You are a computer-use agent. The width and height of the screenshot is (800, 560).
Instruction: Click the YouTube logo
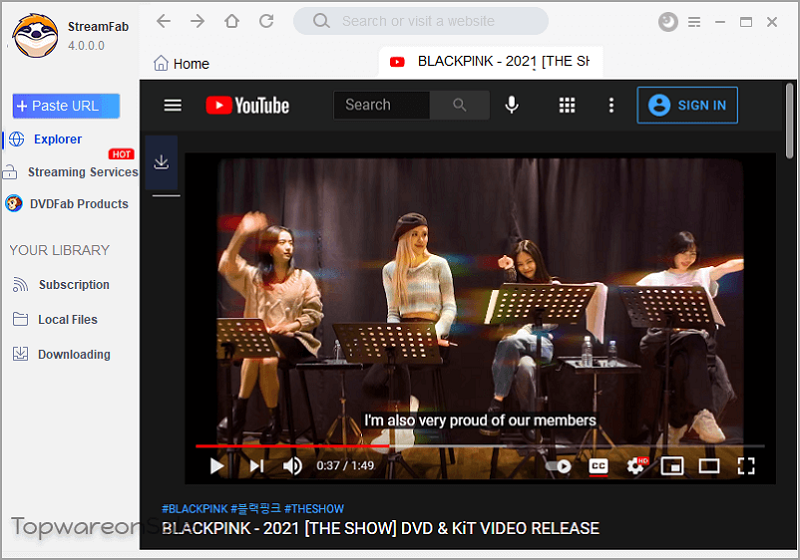click(247, 106)
